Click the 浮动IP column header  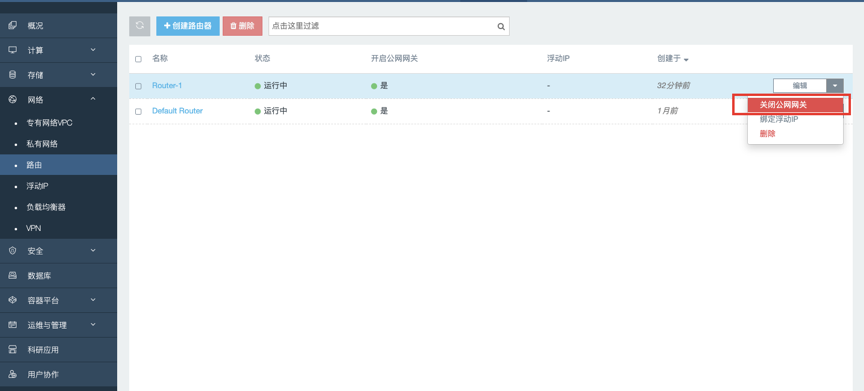[558, 58]
